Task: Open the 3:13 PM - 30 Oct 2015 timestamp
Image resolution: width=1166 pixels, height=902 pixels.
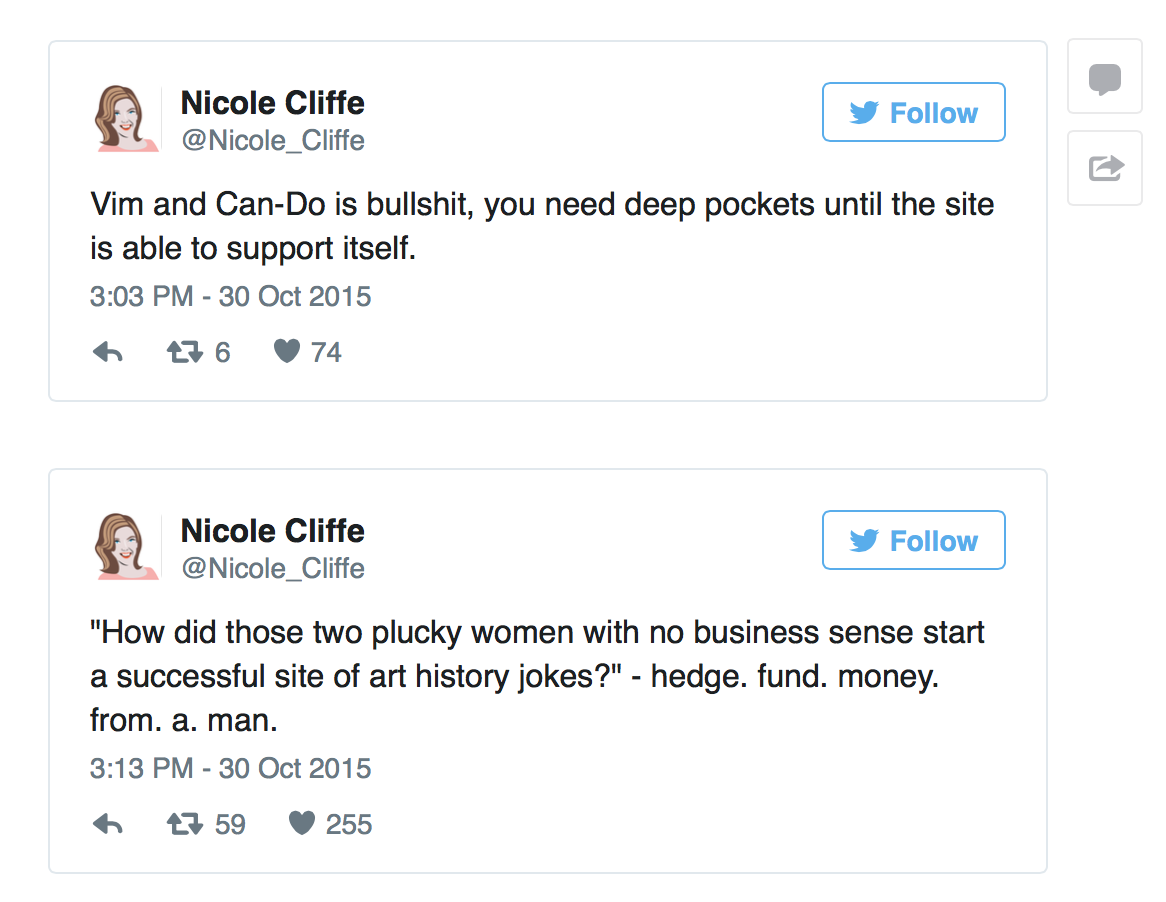Action: (230, 768)
